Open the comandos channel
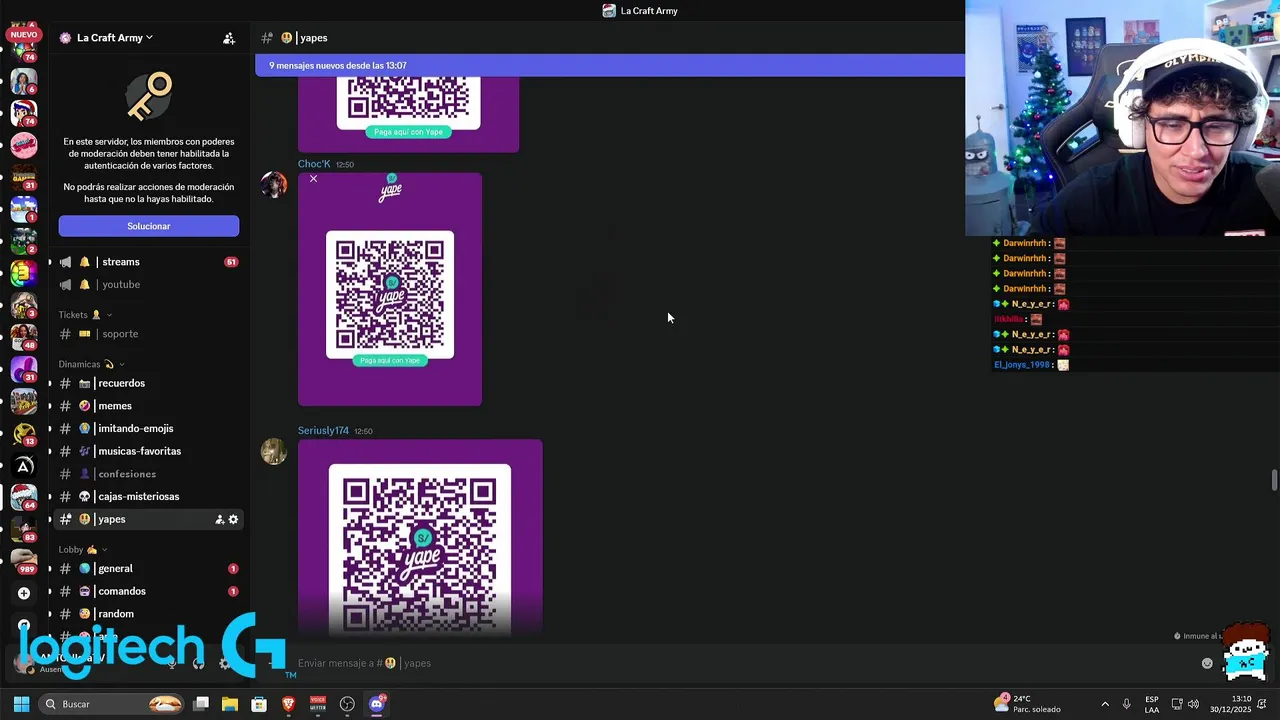 tap(148, 591)
